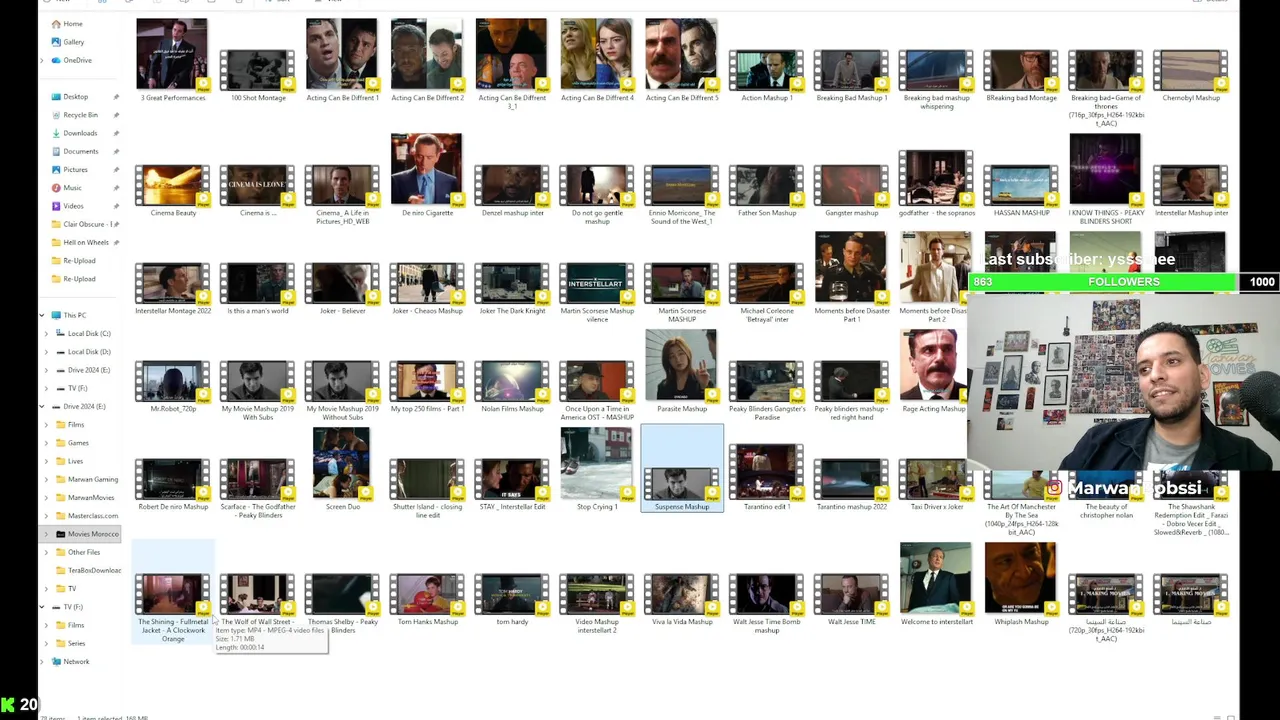Select the Screen Duo video thumbnail
The image size is (1280, 720).
(341, 463)
